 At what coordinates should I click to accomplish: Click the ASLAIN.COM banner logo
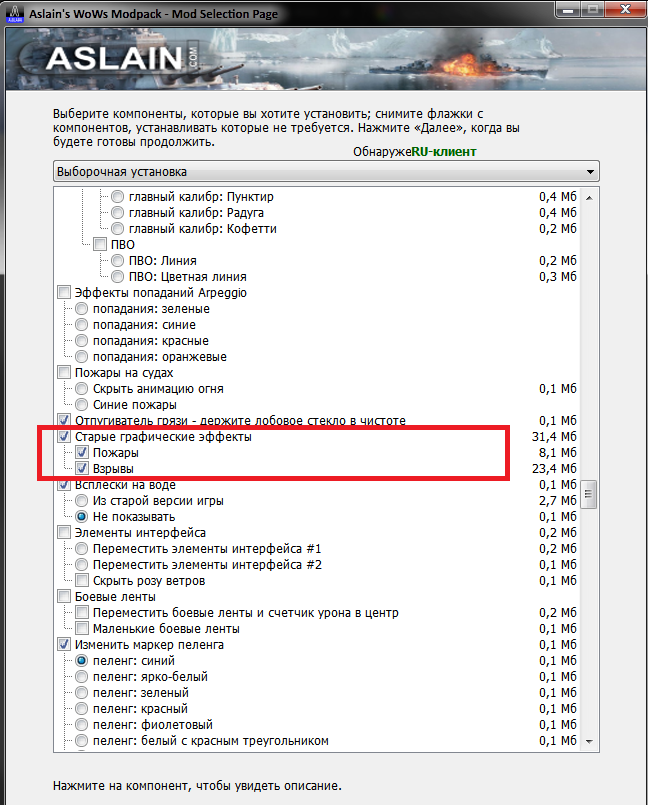pyautogui.click(x=121, y=59)
